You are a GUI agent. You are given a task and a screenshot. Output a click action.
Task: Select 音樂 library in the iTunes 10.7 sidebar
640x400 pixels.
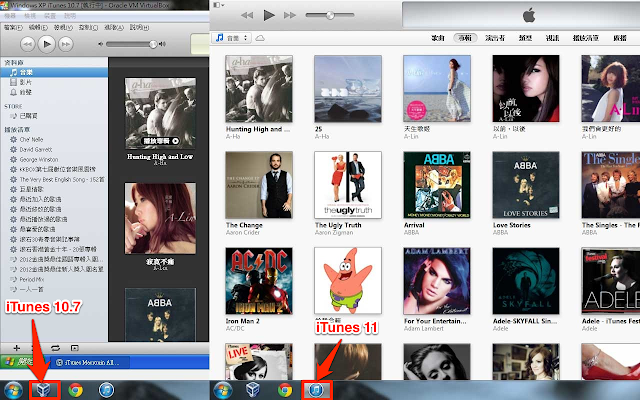click(x=54, y=72)
